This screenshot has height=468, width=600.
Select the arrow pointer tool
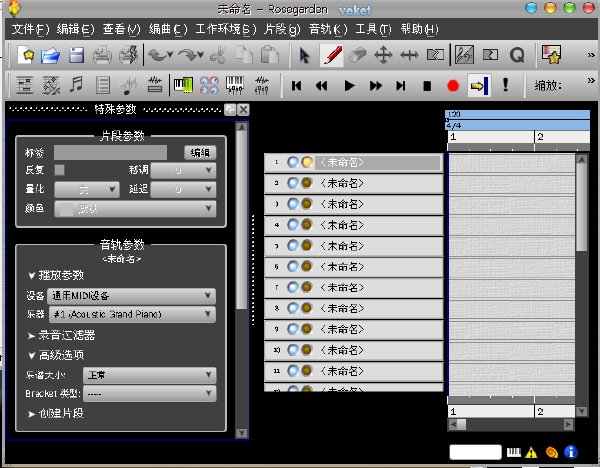[305, 56]
